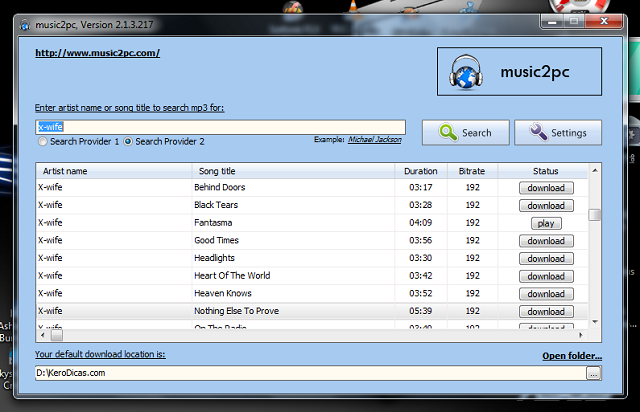Click the horizontal scroll left arrow

click(x=42, y=335)
